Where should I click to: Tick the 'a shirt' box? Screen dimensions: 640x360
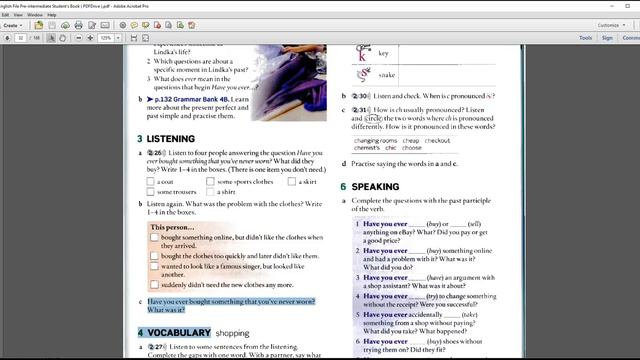(210, 191)
